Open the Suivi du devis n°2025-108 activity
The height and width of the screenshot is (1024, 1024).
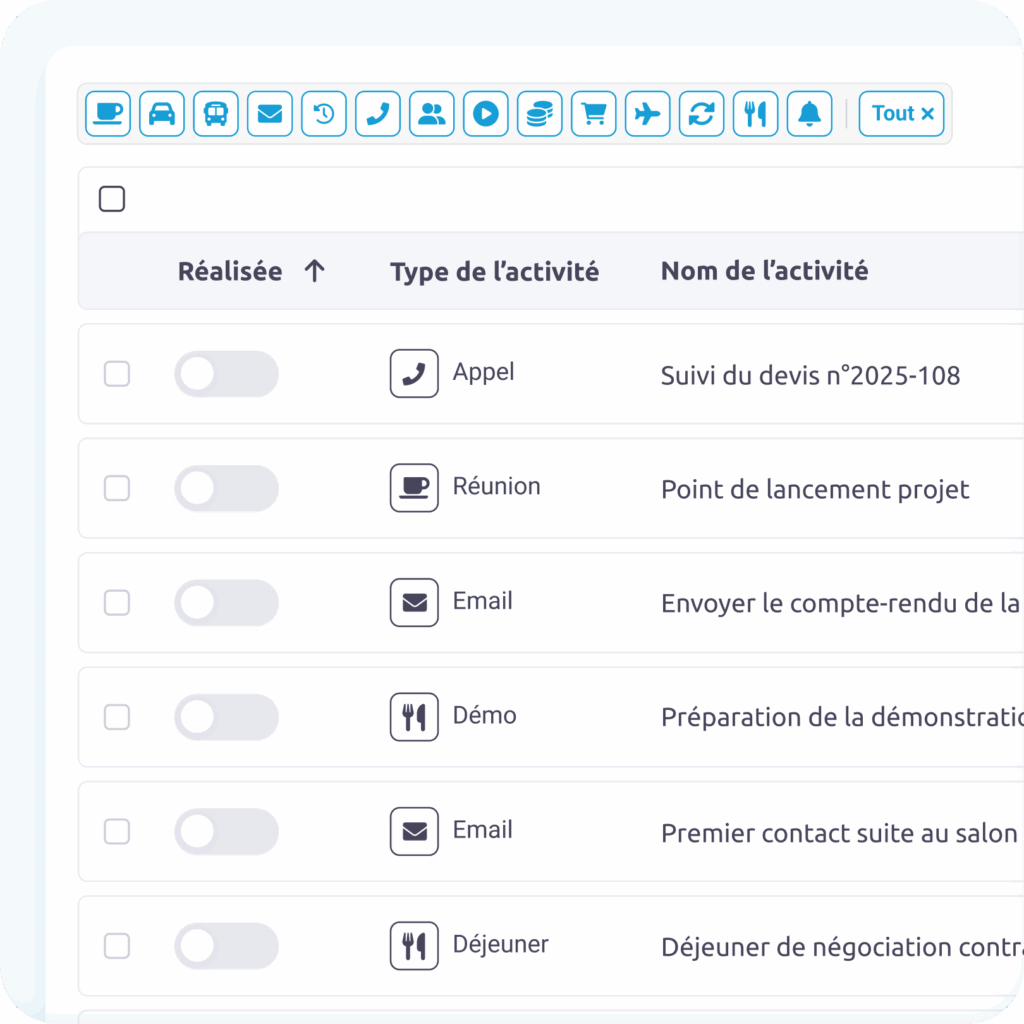click(810, 376)
